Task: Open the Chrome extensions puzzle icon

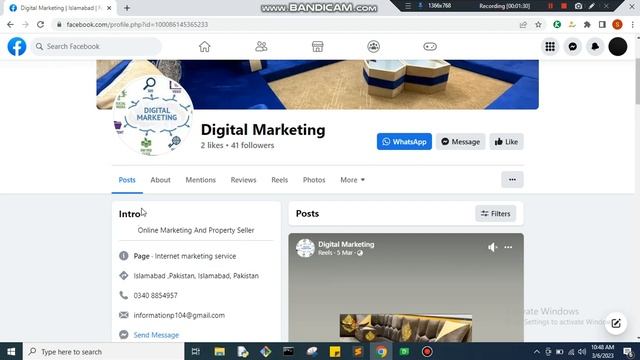Action: pyautogui.click(x=587, y=24)
